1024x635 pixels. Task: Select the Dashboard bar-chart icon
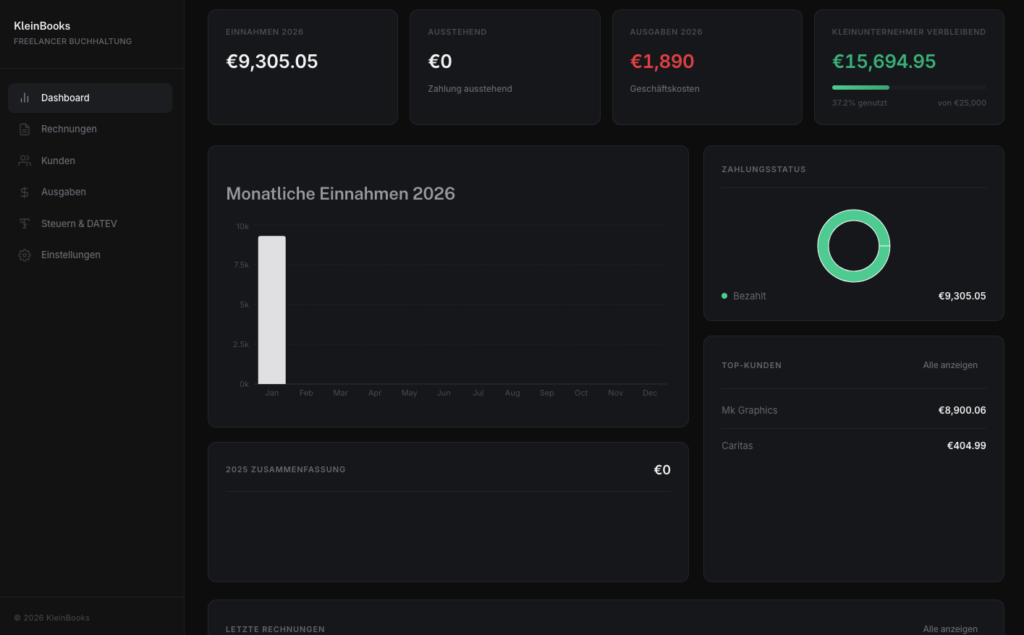point(24,97)
